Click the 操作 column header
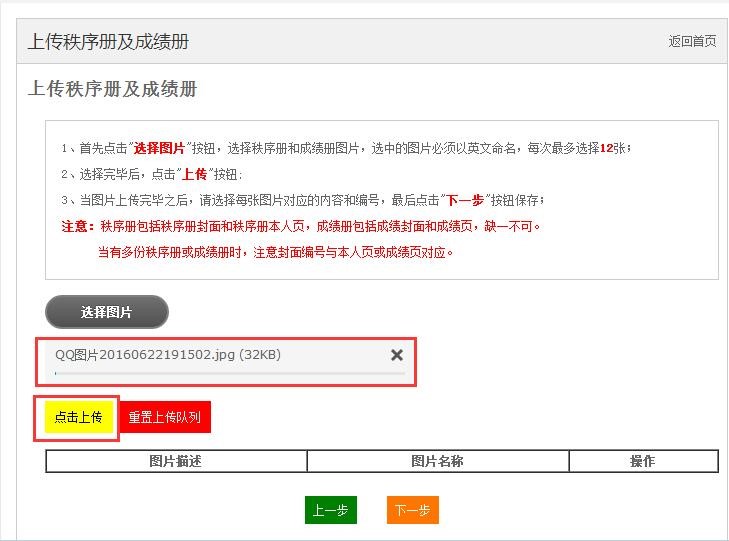The height and width of the screenshot is (541, 729). click(642, 461)
